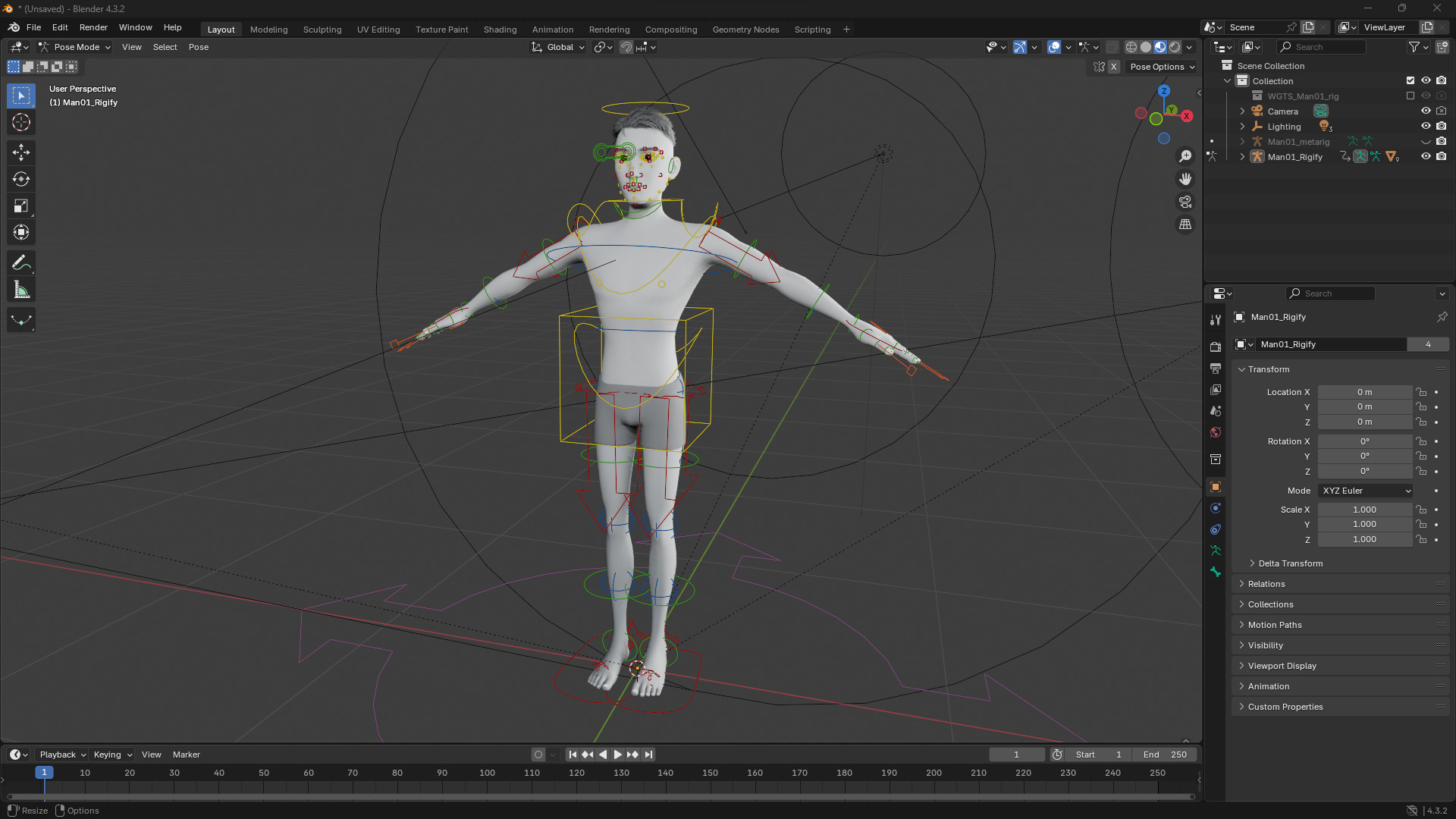Image resolution: width=1456 pixels, height=819 pixels.
Task: Click the zoom view magnifier icon
Action: tap(1185, 156)
